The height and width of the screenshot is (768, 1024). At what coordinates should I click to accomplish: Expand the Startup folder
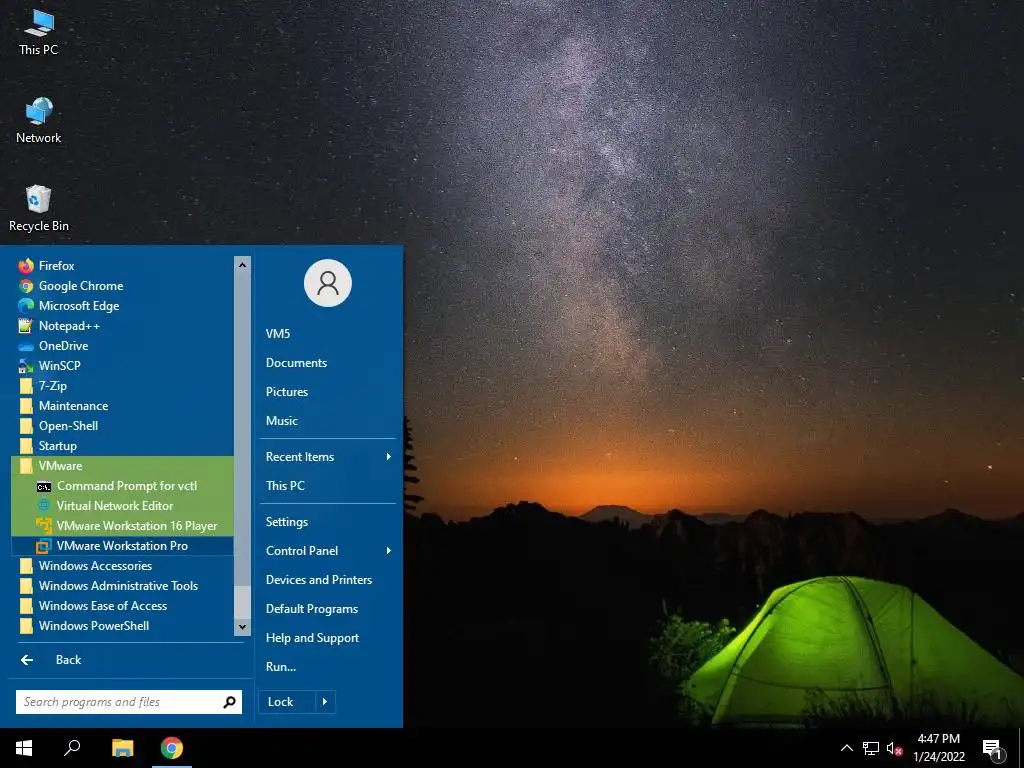[122, 446]
